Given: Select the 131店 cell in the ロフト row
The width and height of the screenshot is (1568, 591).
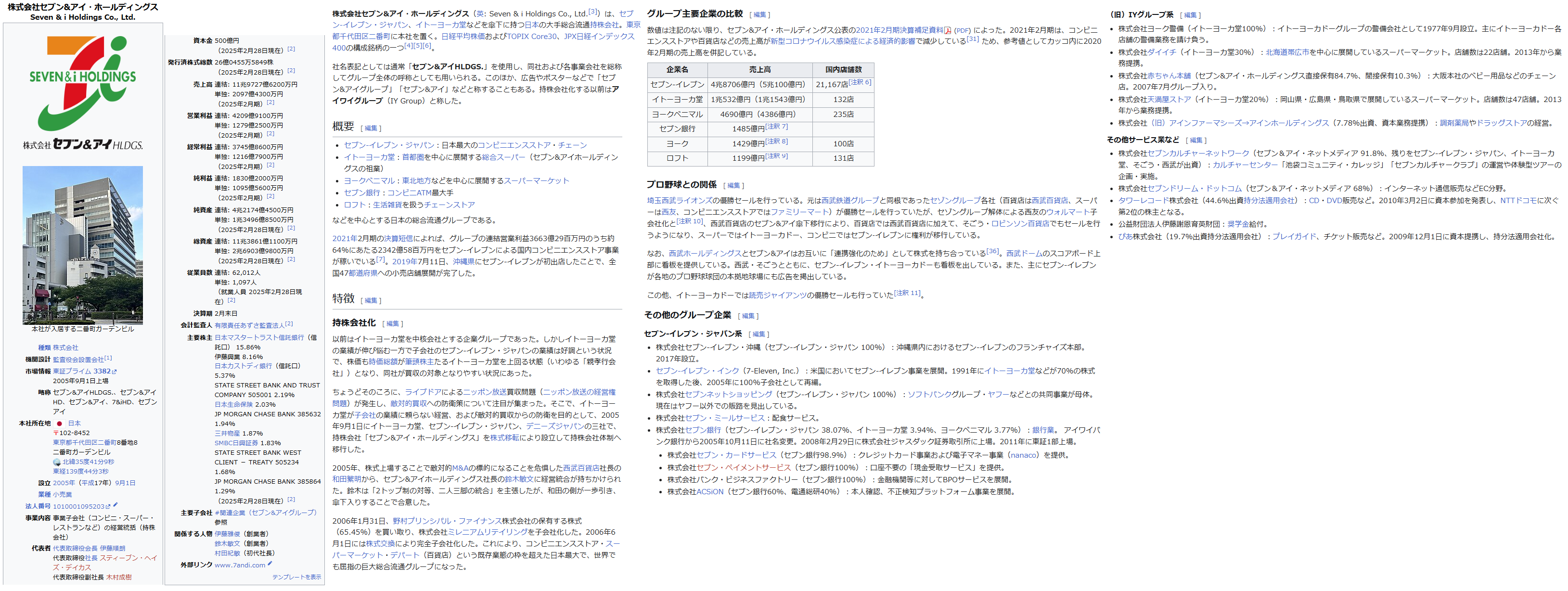Looking at the screenshot, I should pyautogui.click(x=843, y=158).
